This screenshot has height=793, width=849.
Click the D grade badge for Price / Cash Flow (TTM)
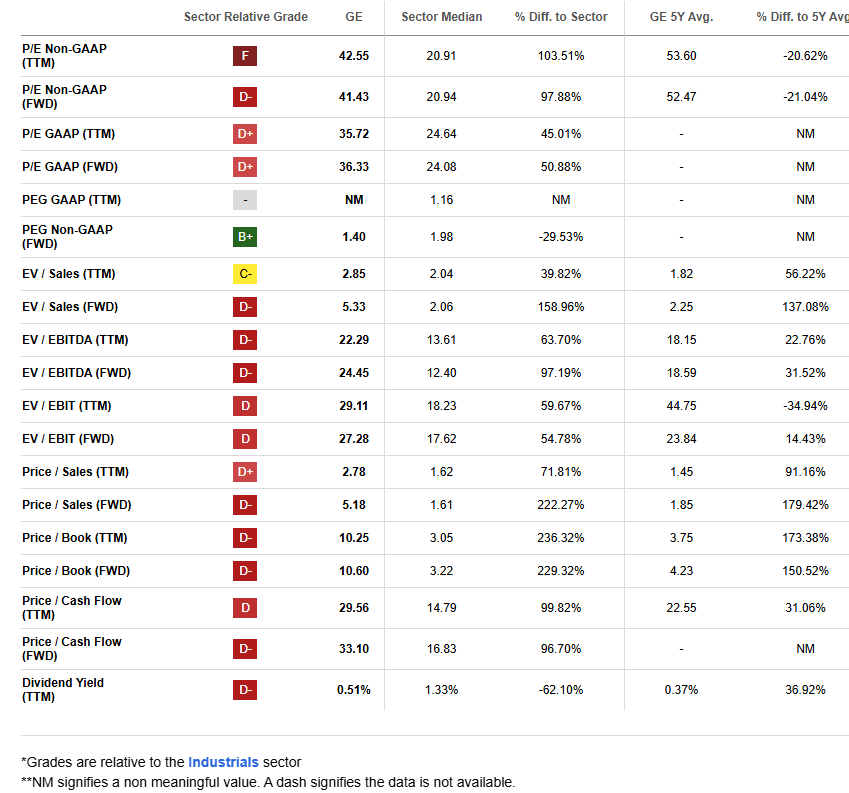tap(245, 607)
